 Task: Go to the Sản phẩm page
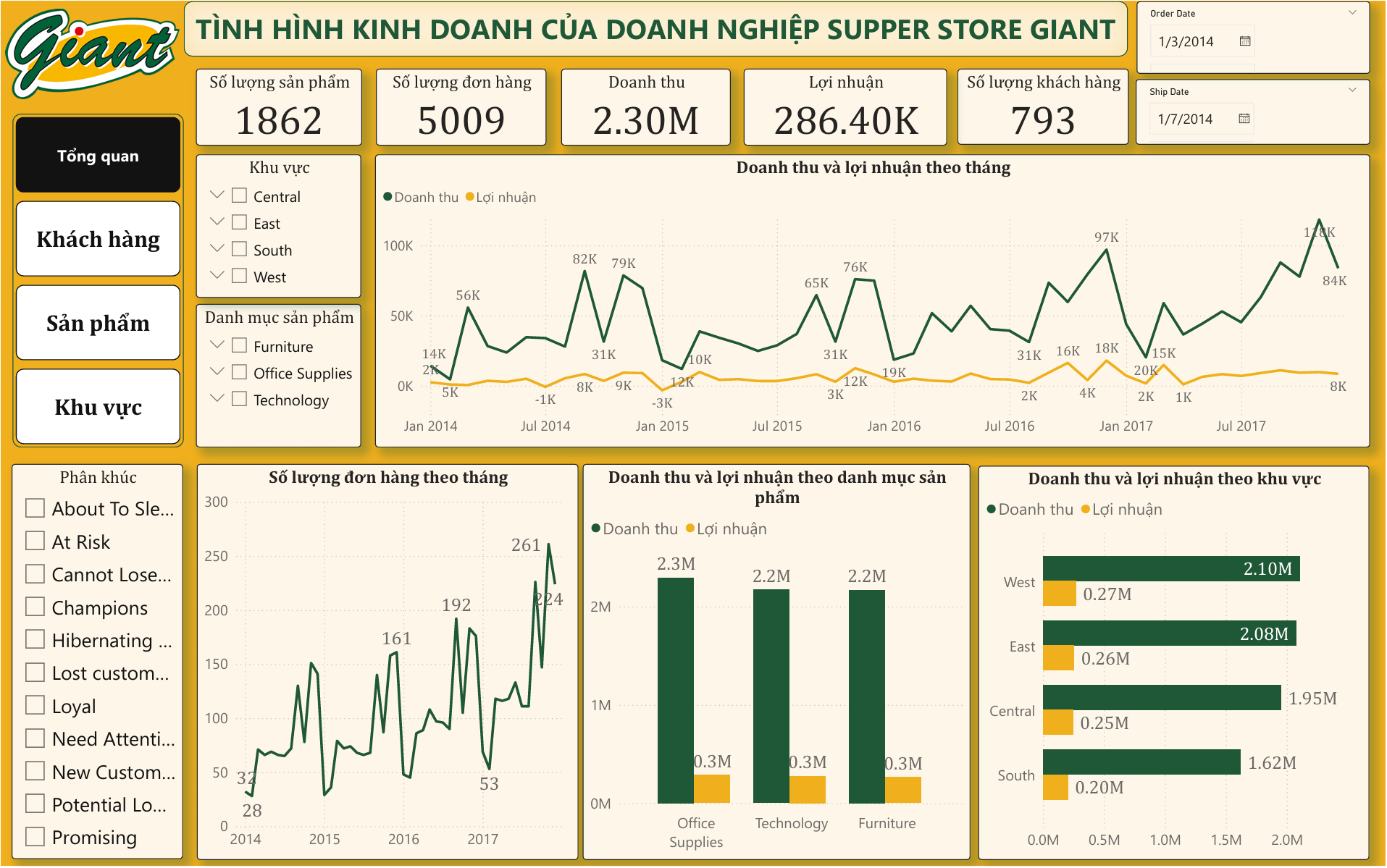pyautogui.click(x=98, y=323)
